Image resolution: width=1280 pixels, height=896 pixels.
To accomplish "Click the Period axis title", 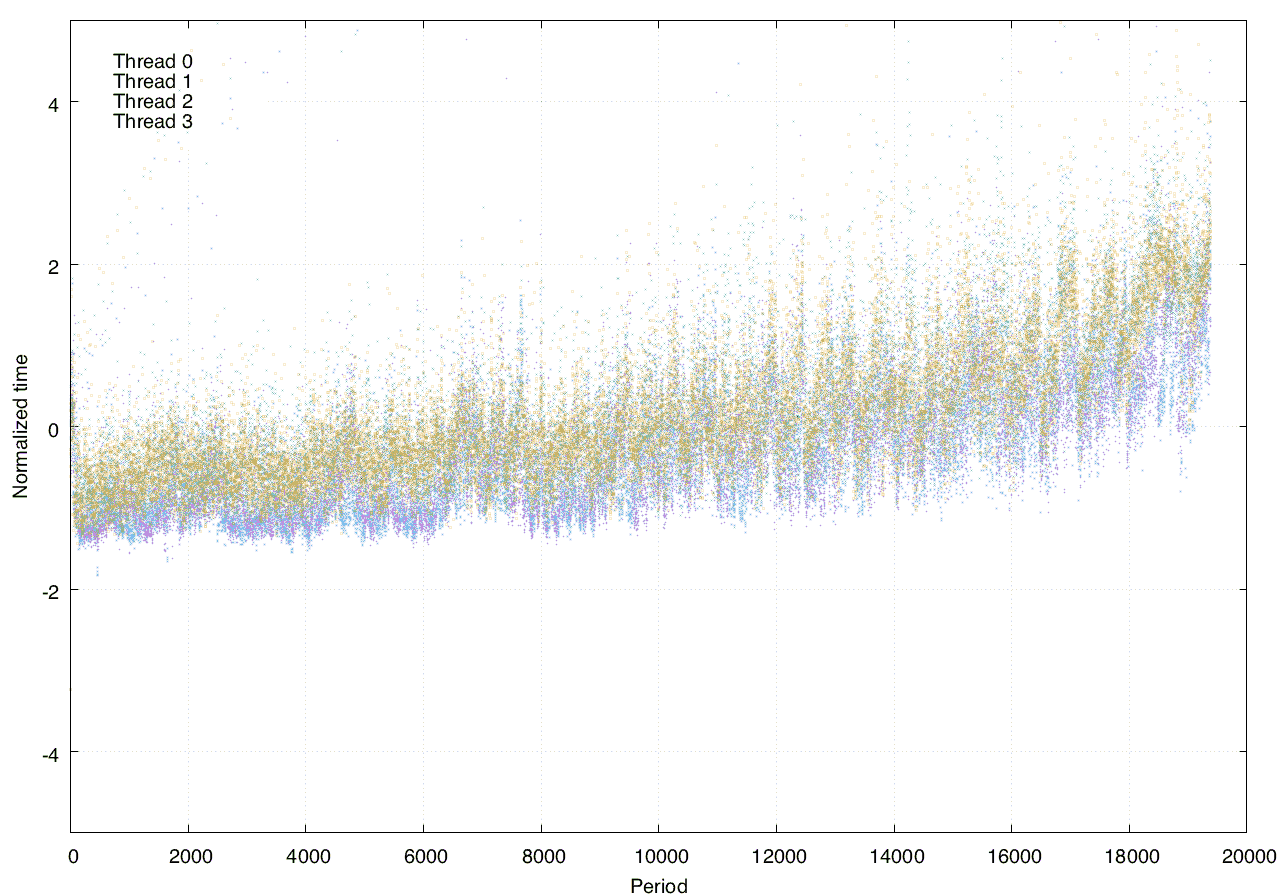I will coord(659,886).
